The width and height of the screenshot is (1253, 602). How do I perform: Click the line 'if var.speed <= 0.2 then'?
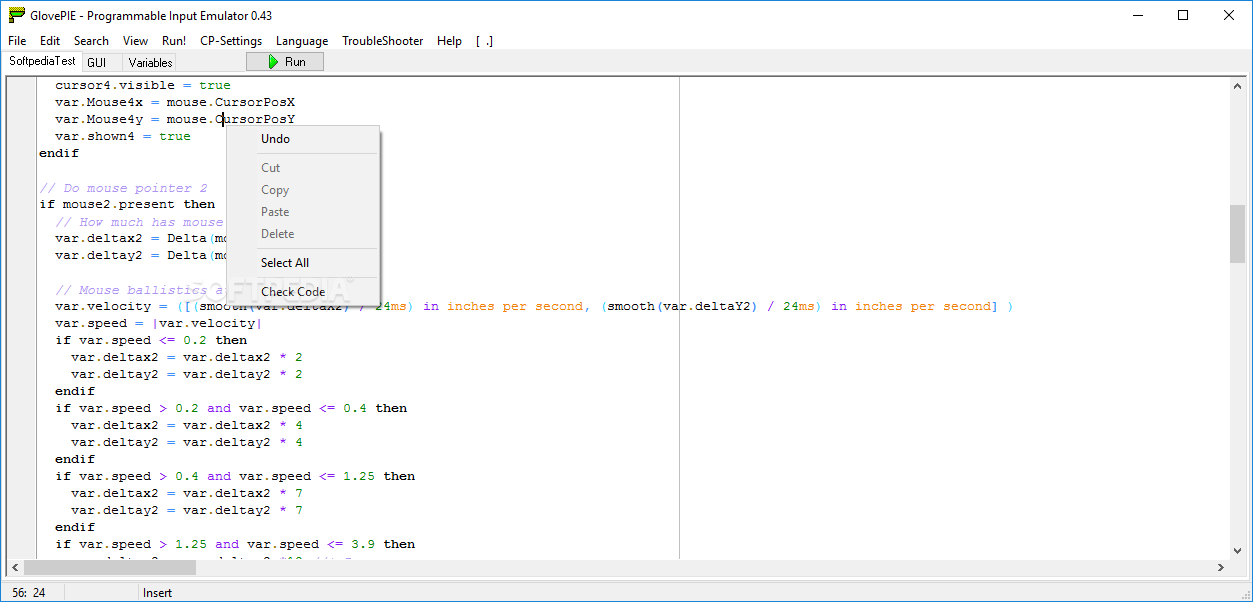(x=151, y=341)
